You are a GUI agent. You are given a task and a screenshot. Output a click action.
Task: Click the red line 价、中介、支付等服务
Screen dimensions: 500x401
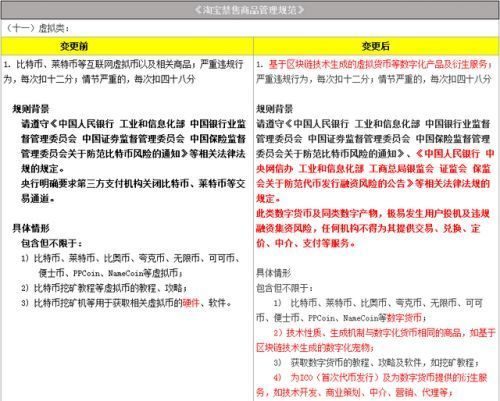coord(306,243)
